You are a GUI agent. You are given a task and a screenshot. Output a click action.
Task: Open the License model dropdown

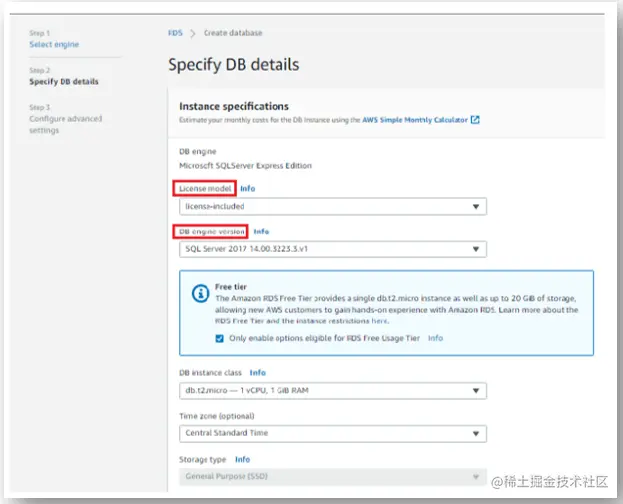(333, 206)
